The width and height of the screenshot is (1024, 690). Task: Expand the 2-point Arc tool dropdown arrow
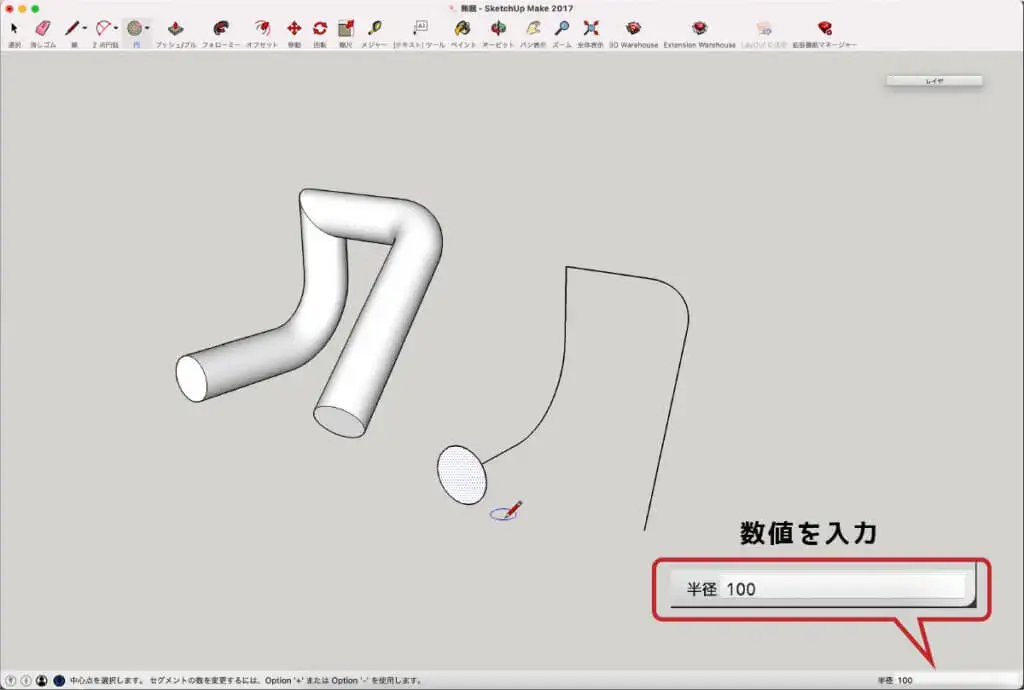(116, 29)
